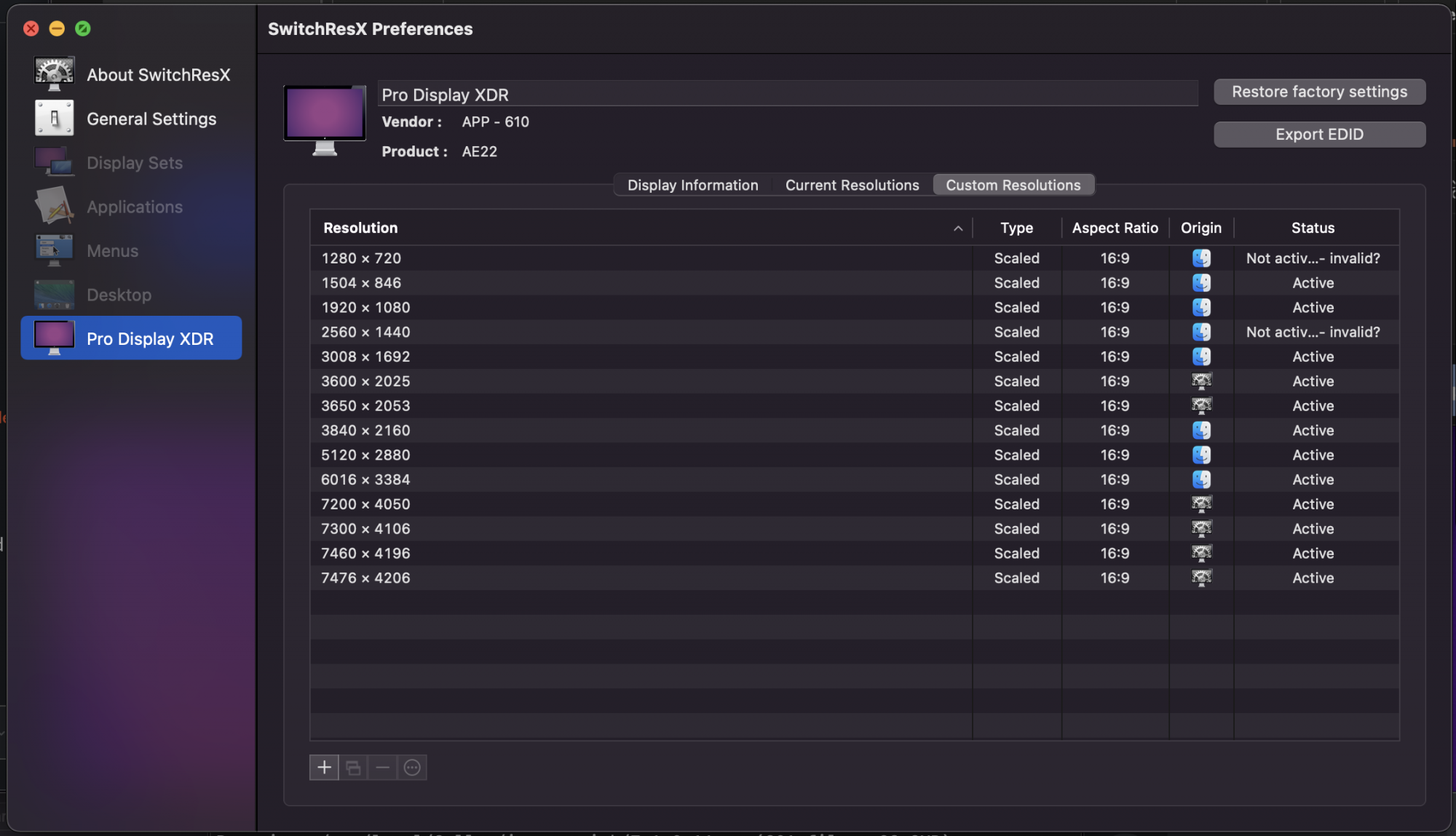This screenshot has height=836, width=1456.
Task: Sort by the Resolution column chevron
Action: click(958, 228)
